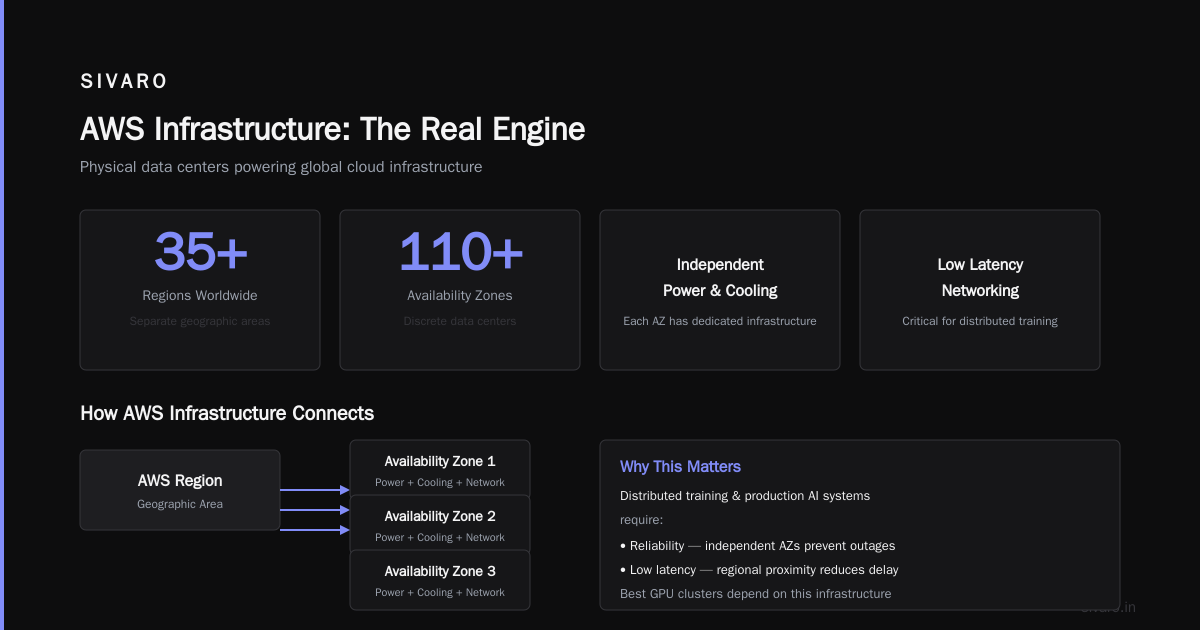Select Distributed training & production AI systems line

(745, 496)
